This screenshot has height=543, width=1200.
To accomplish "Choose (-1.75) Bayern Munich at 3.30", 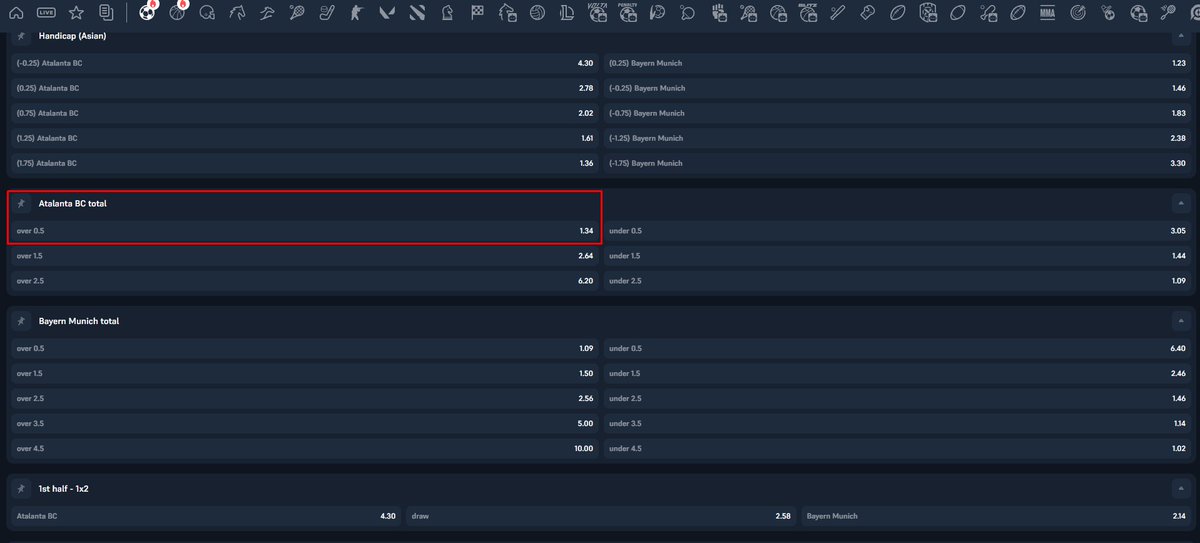I will 896,163.
